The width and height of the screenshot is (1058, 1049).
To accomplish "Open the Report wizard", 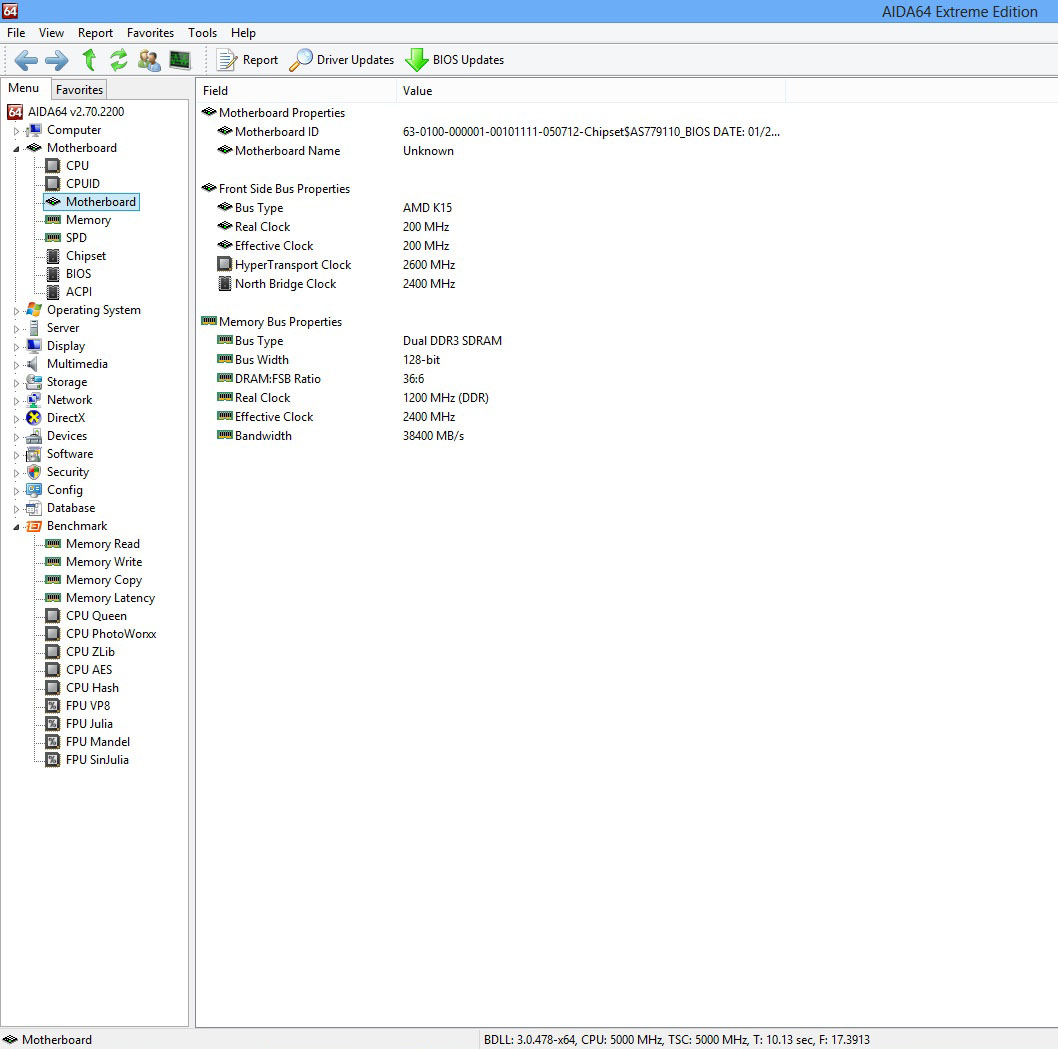I will tap(247, 60).
